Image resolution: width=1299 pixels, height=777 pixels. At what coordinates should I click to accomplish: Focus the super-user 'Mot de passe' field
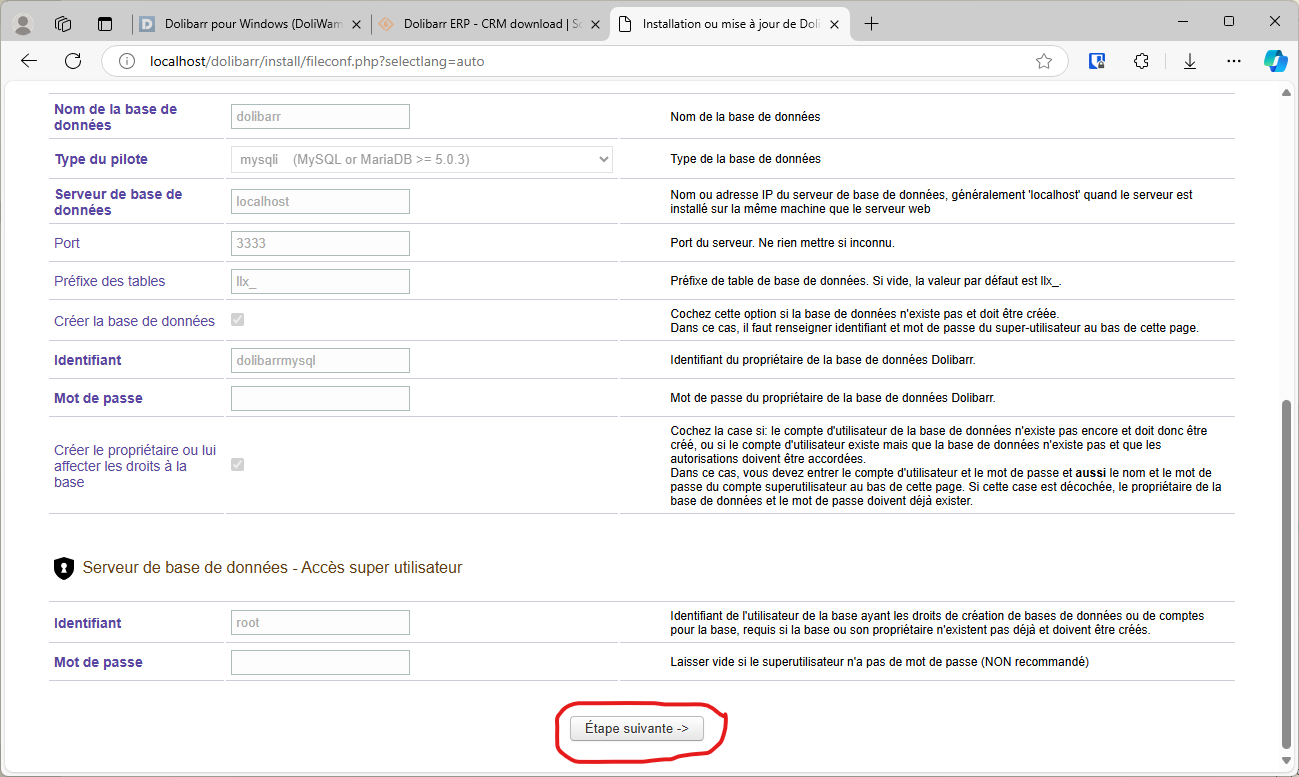320,662
